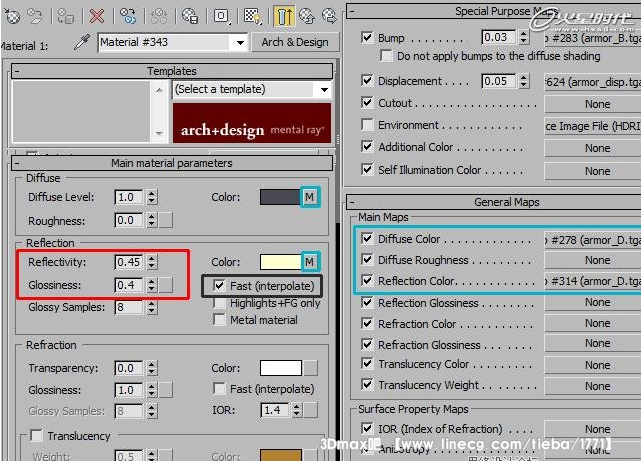641x461 pixels.
Task: Open the (Select a template) dropdown
Action: [324, 90]
